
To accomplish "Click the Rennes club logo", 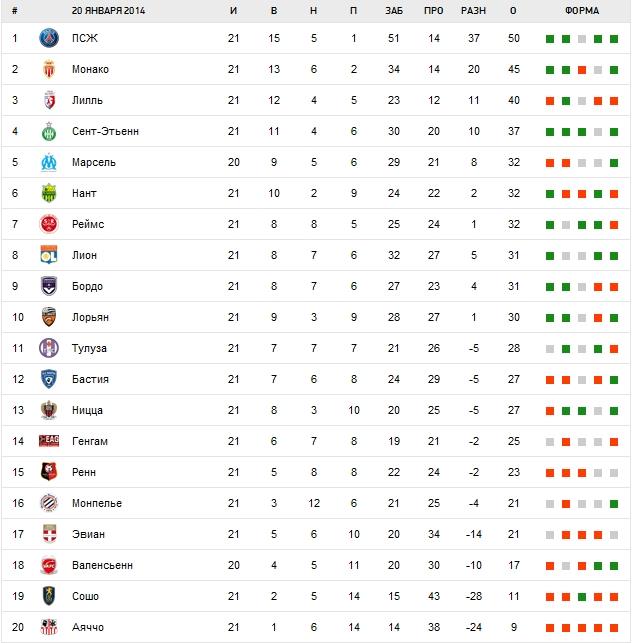I will coord(48,472).
